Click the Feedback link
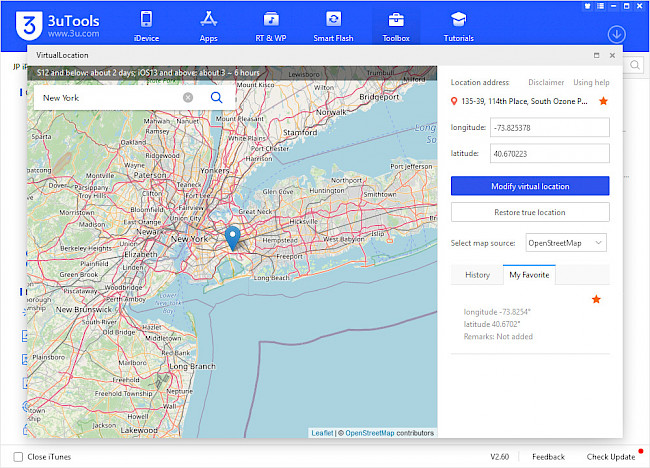The image size is (650, 468). pyautogui.click(x=548, y=457)
